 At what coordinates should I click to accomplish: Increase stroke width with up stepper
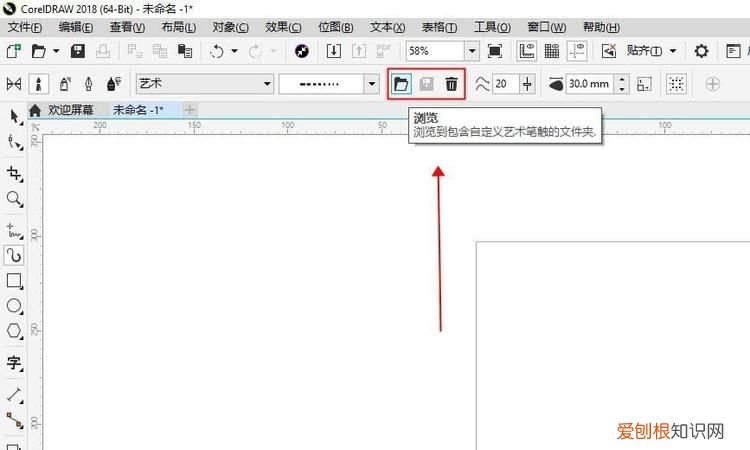621,79
